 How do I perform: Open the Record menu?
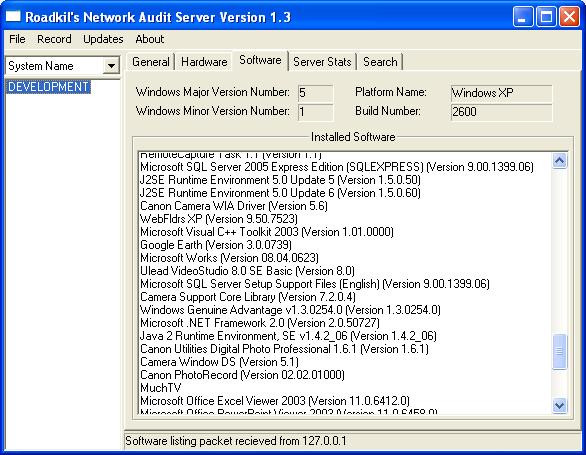coord(54,39)
